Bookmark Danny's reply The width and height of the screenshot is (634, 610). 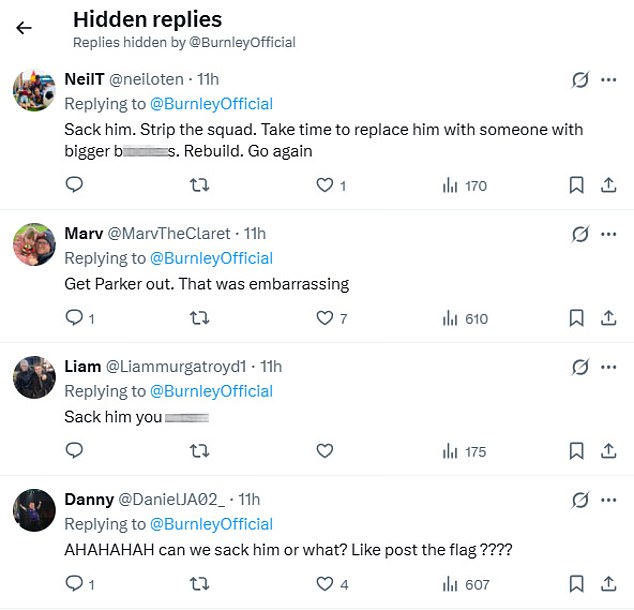click(576, 584)
